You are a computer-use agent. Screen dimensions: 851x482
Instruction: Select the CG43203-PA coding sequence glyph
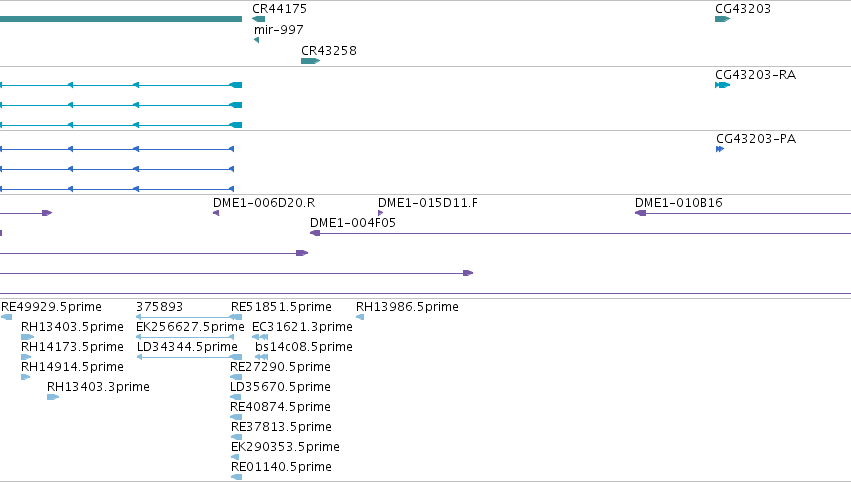(720, 149)
